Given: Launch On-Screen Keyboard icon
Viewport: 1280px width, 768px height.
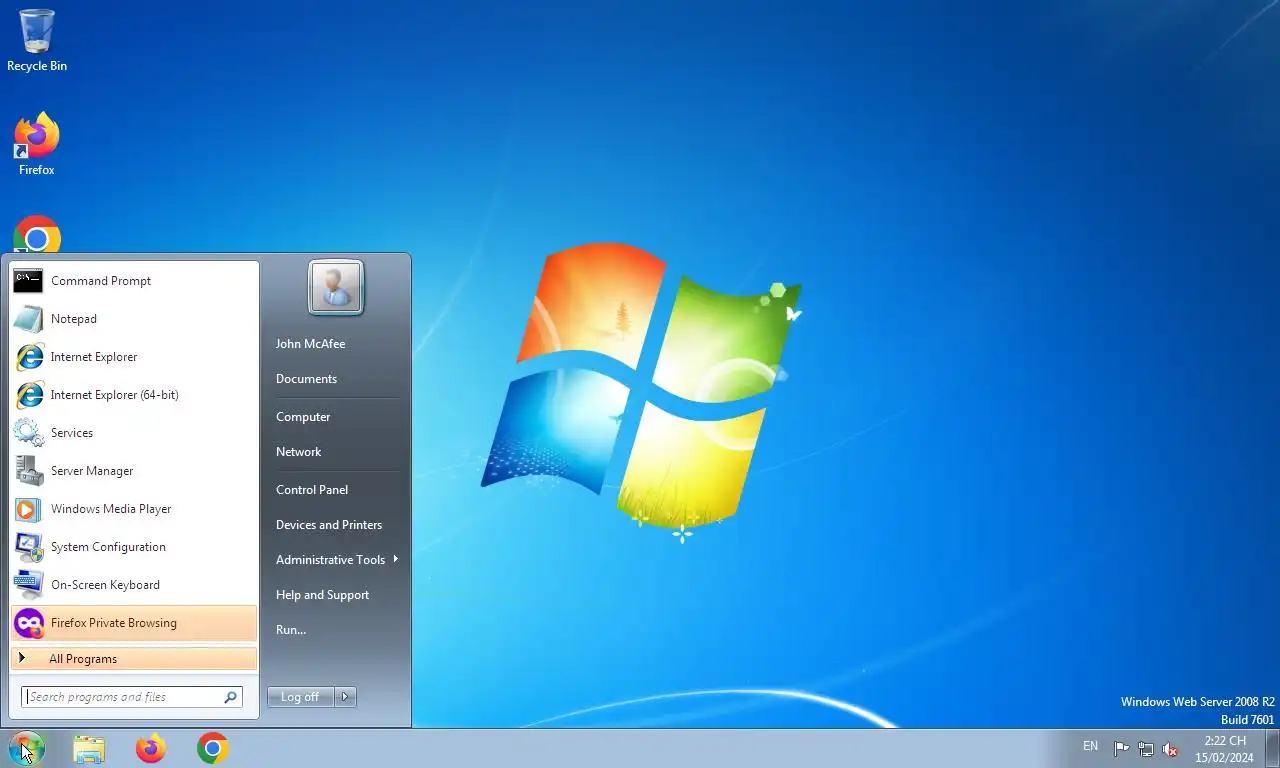Looking at the screenshot, I should tap(28, 585).
